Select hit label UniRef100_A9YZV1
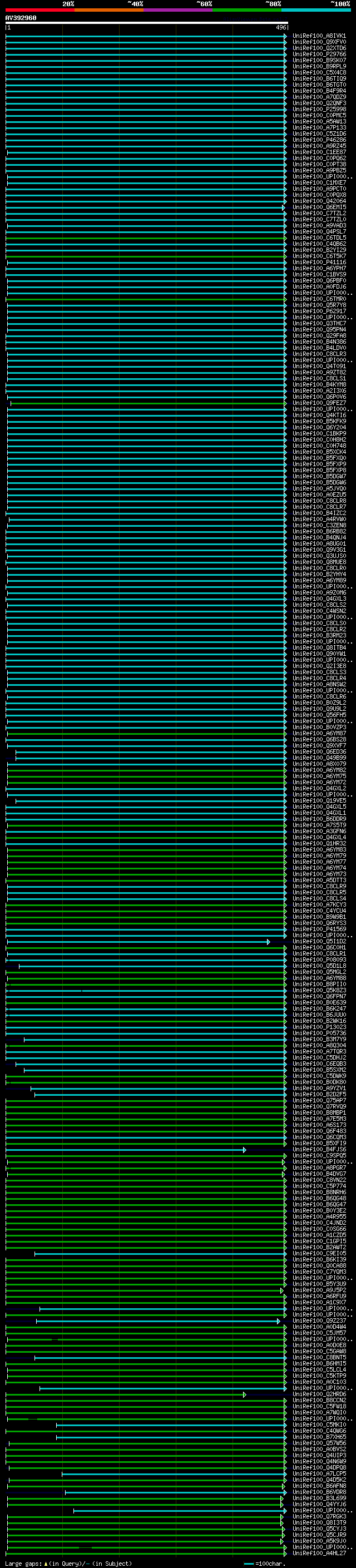 tap(319, 1089)
